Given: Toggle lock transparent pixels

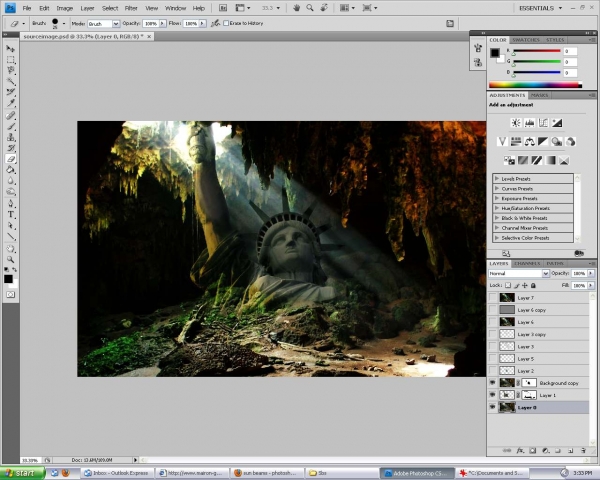Looking at the screenshot, I should point(508,286).
